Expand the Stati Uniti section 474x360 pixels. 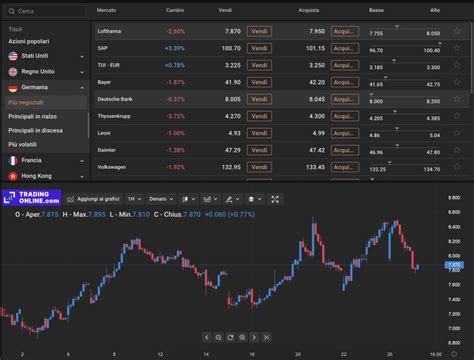46,56
